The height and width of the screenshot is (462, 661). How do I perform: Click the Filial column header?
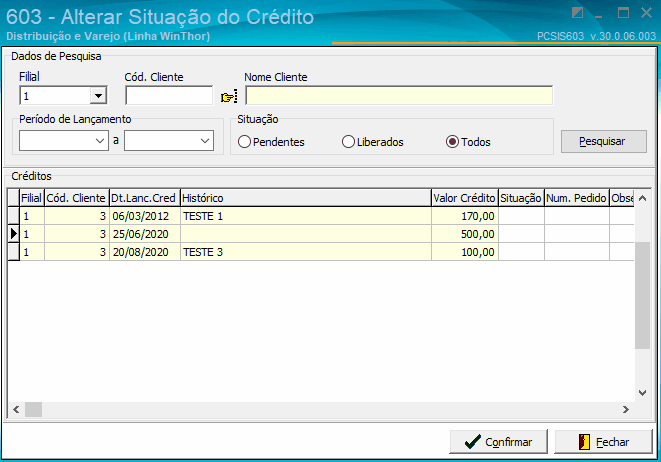[32, 198]
